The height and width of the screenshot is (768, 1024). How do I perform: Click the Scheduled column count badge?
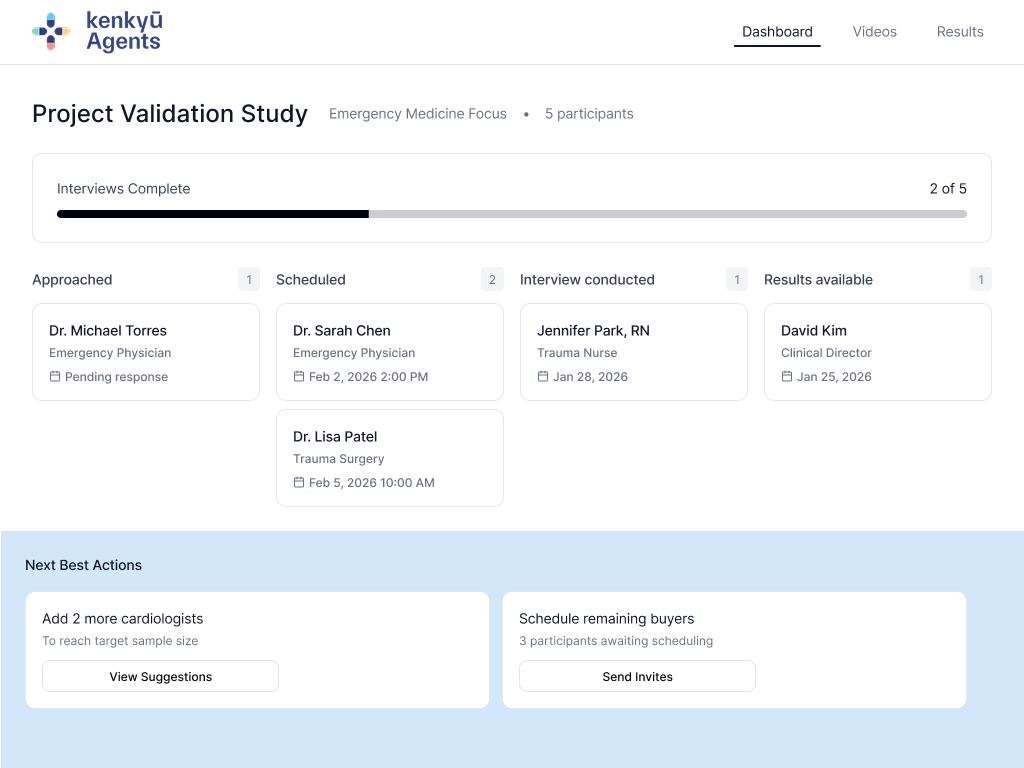click(x=492, y=280)
